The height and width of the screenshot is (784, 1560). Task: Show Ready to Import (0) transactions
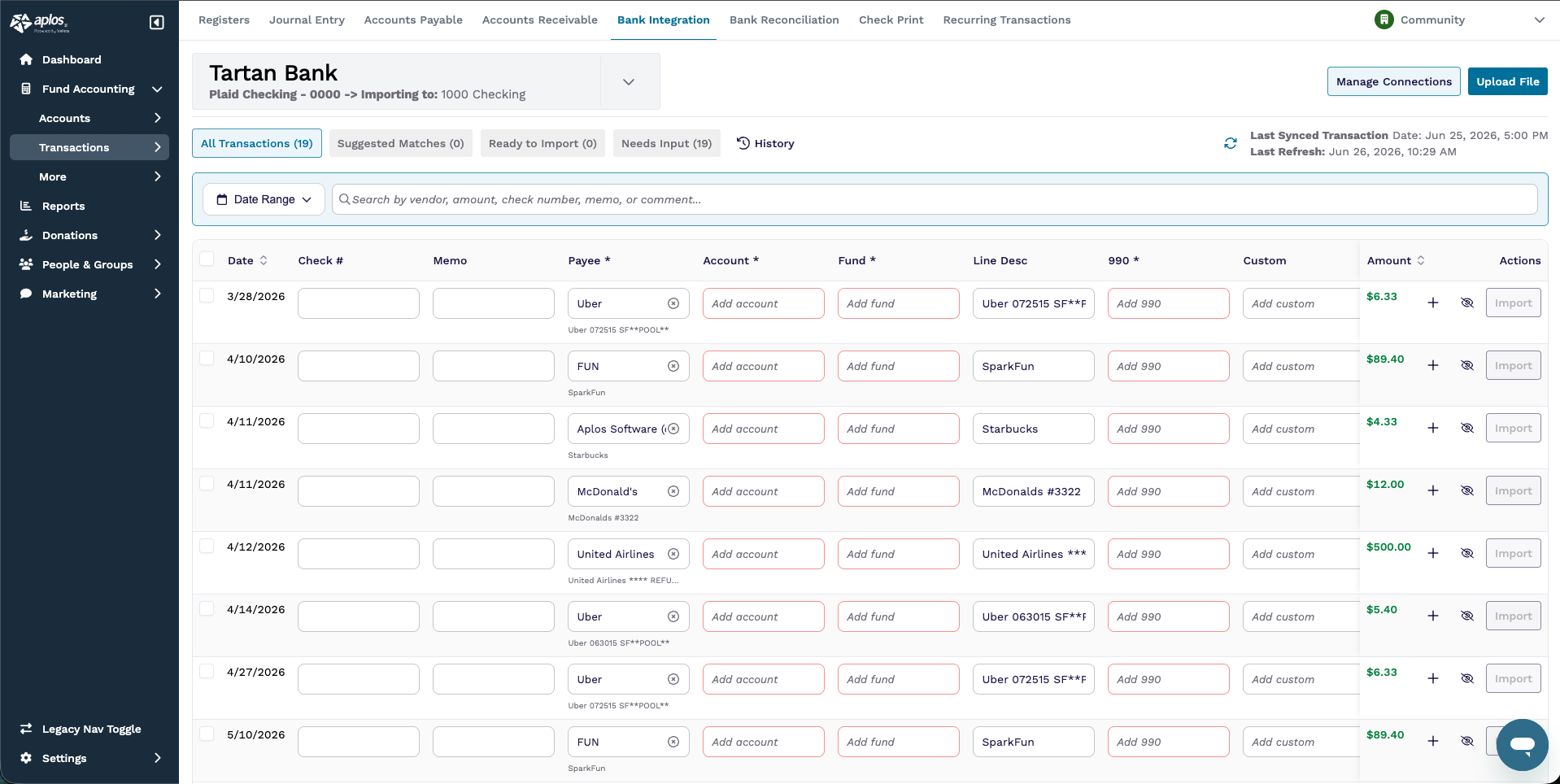543,143
